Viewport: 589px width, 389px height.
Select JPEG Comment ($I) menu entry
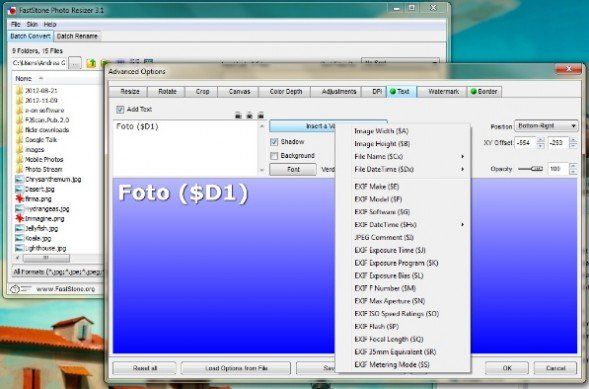pyautogui.click(x=402, y=237)
